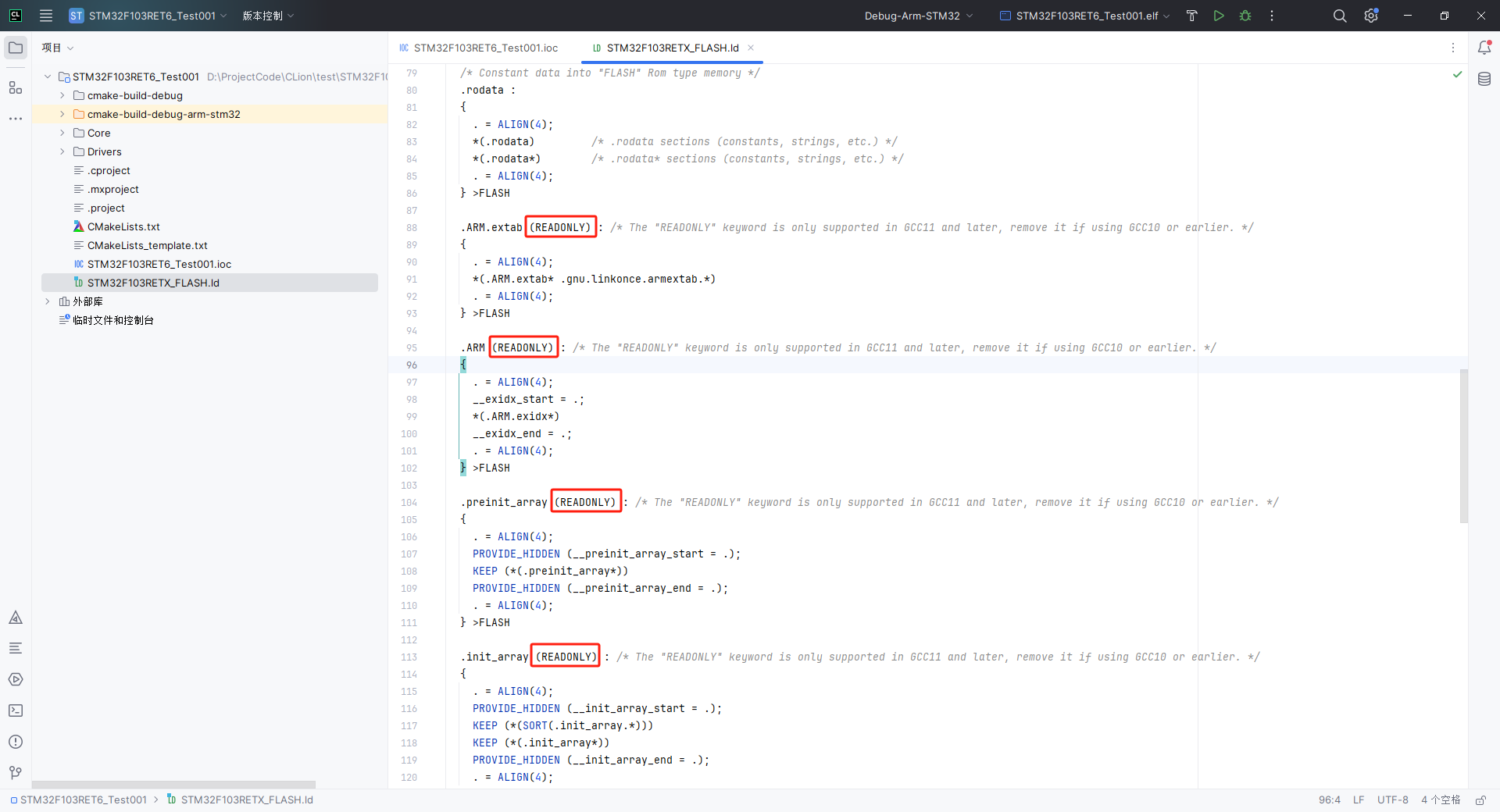Click project panel horizontal scrollbar
This screenshot has height=812, width=1500.
point(173,785)
